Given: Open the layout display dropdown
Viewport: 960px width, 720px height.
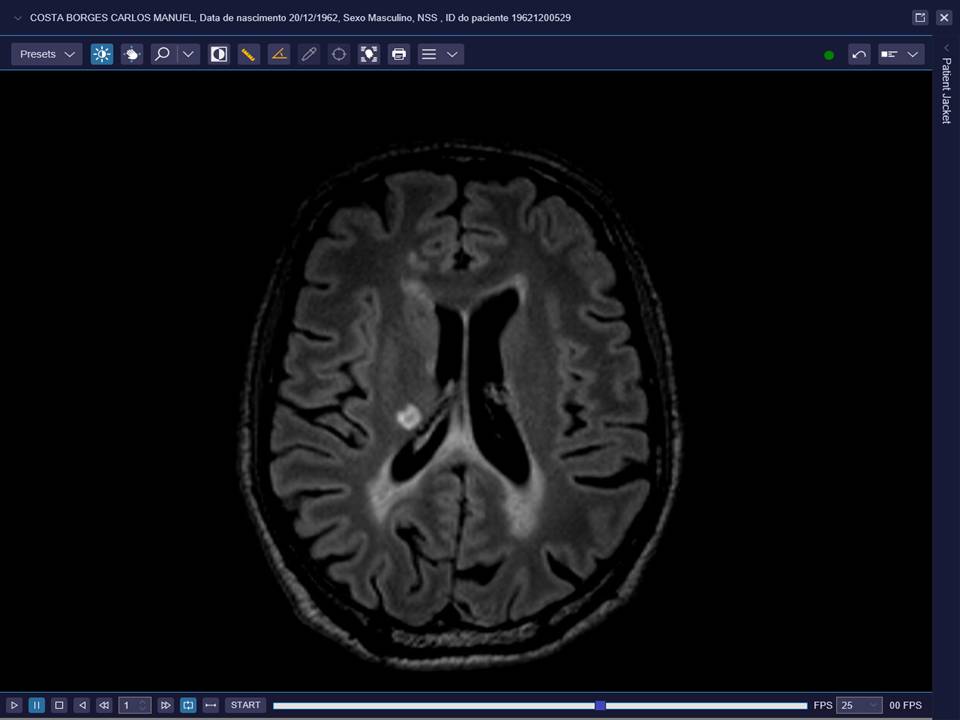Looking at the screenshot, I should (x=900, y=54).
